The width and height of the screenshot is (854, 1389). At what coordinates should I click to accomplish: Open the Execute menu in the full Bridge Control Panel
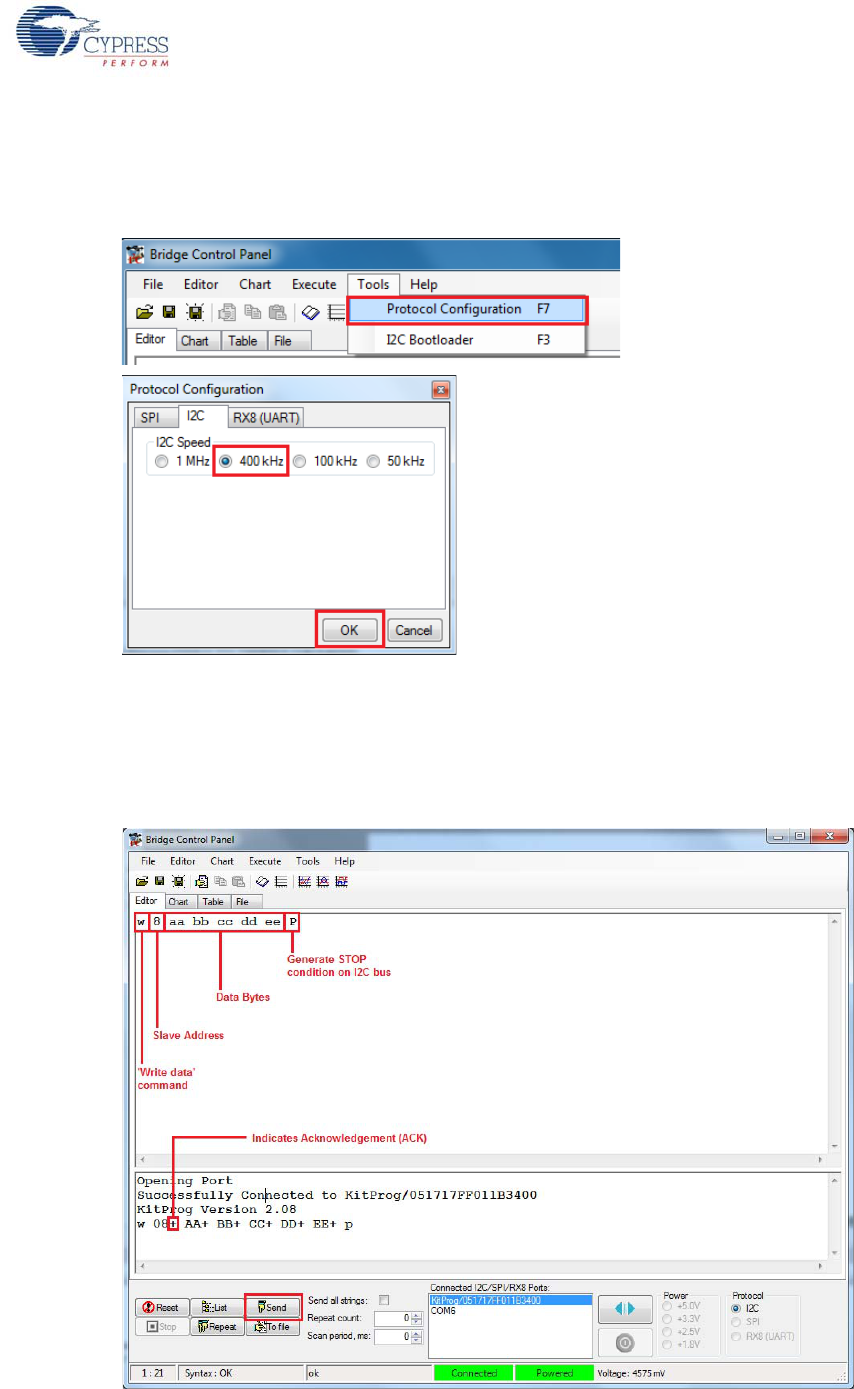[x=265, y=862]
